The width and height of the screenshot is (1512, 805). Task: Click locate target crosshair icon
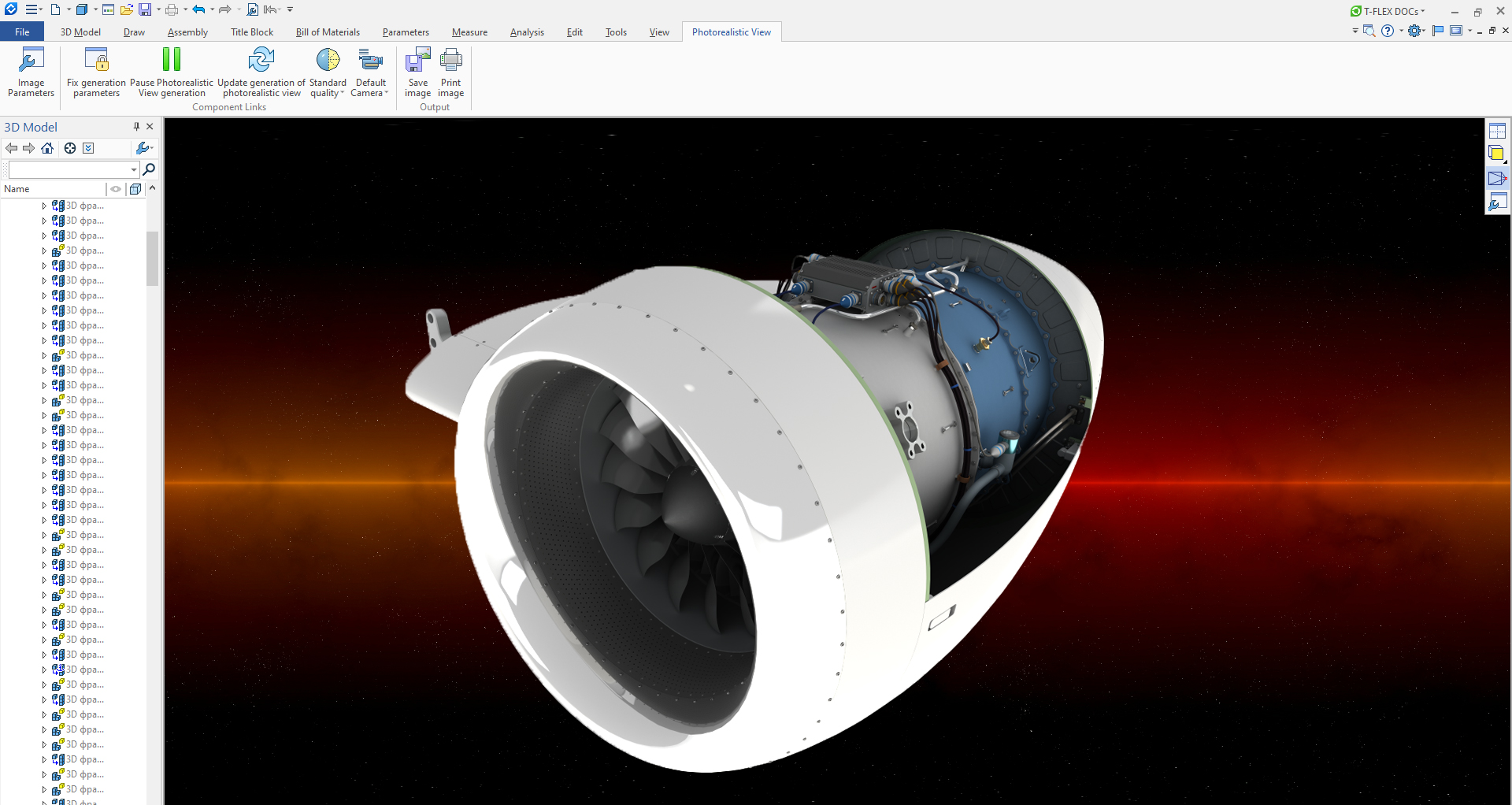point(70,148)
